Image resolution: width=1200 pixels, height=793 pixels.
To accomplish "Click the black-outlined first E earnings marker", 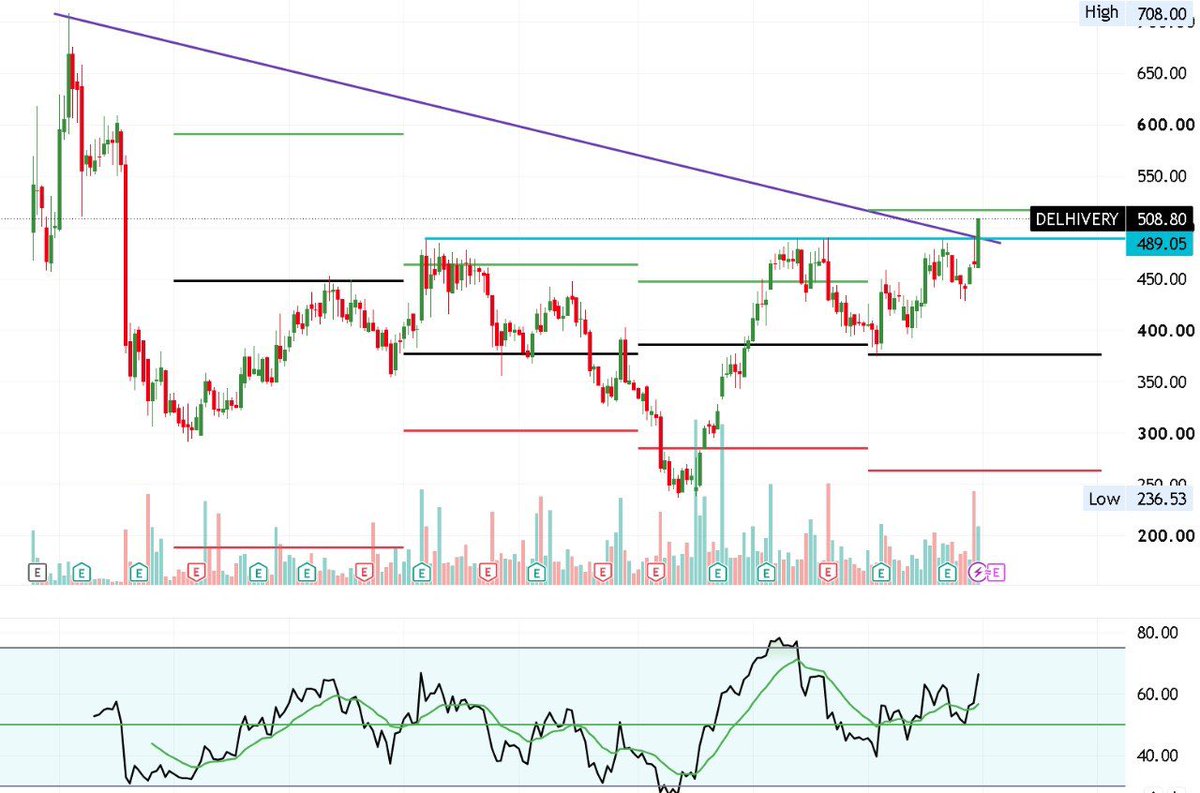I will click(38, 573).
